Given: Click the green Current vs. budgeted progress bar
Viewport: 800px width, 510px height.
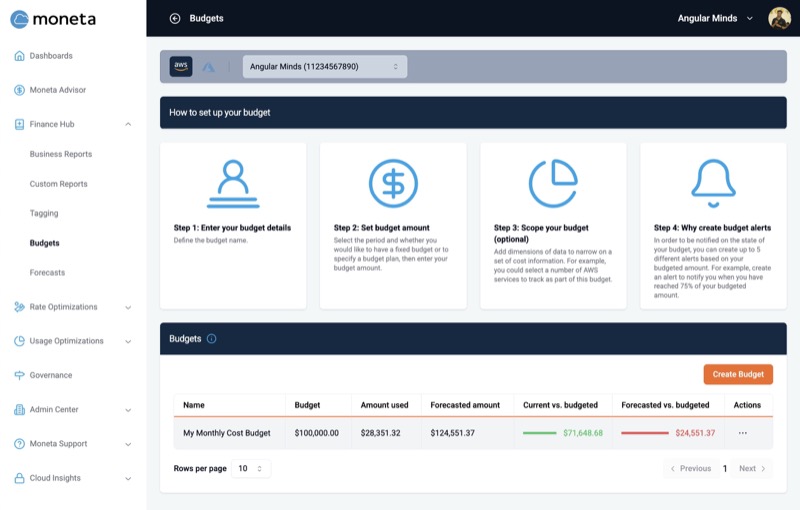Looking at the screenshot, I should (540, 433).
